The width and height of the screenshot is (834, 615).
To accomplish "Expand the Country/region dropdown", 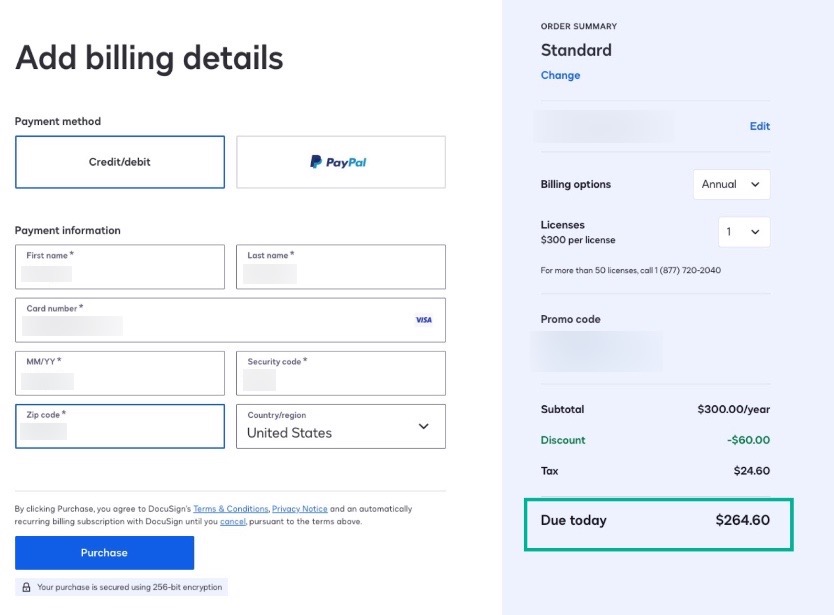I will pyautogui.click(x=340, y=426).
